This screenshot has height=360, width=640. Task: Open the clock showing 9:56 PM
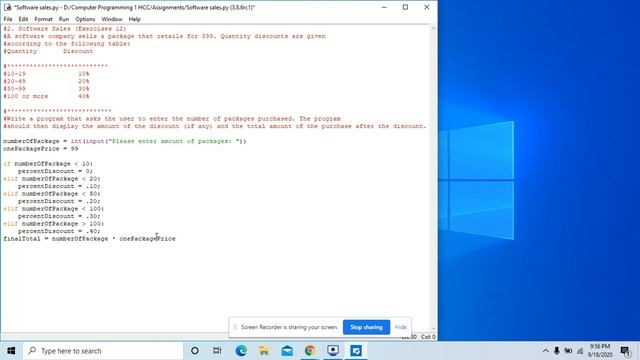599,351
